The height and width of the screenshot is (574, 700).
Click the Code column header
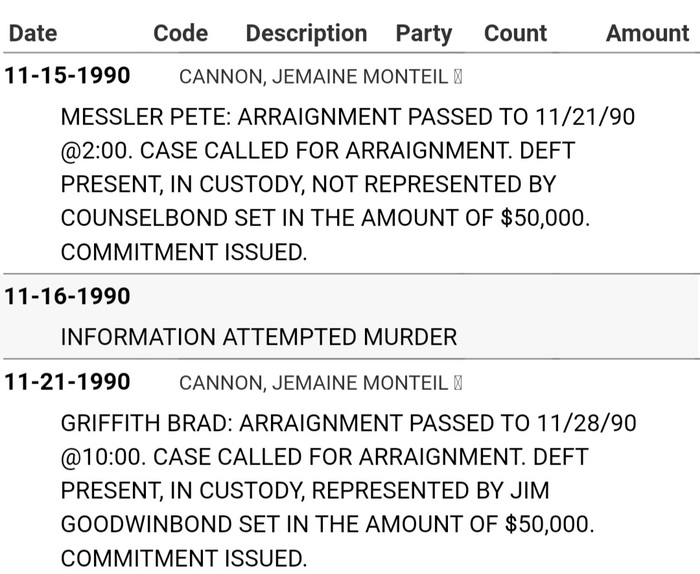point(180,33)
